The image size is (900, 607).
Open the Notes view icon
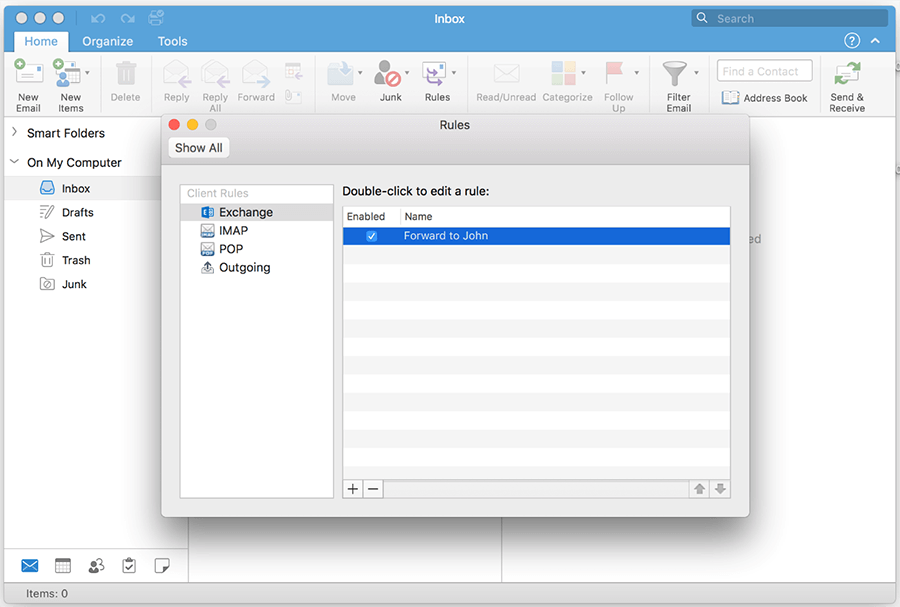pos(161,566)
